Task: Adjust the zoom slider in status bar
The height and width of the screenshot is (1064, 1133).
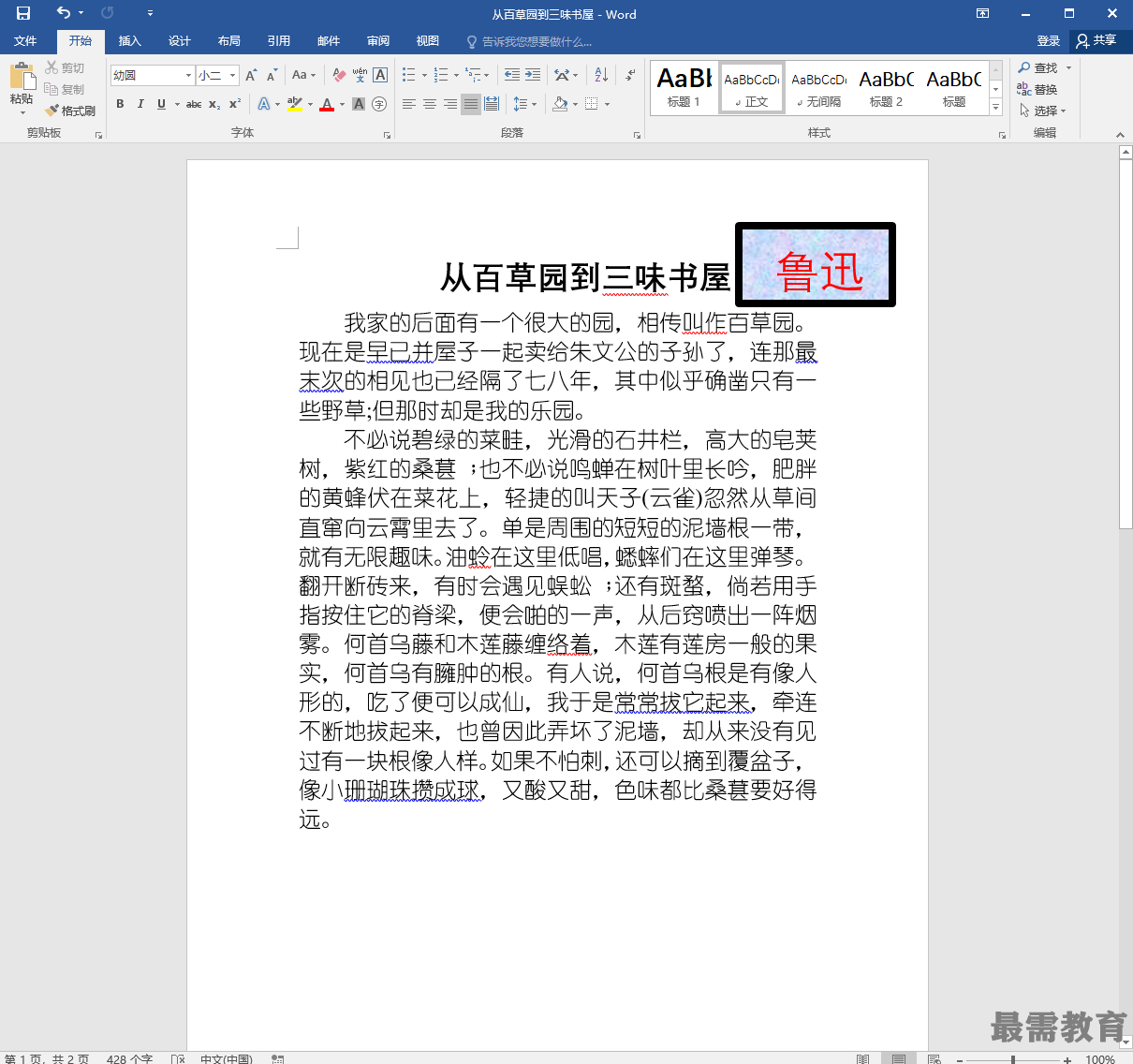Action: [1013, 1059]
